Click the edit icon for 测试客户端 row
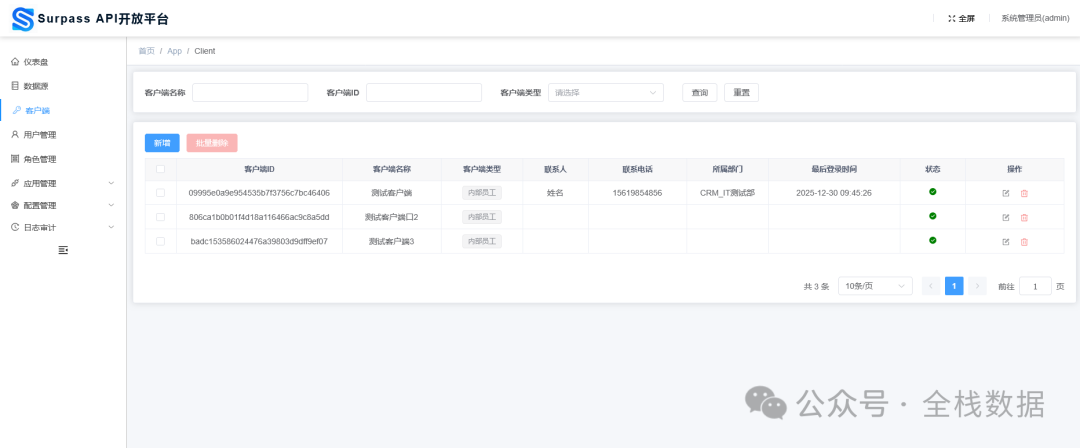The width and height of the screenshot is (1080, 448). (x=1006, y=193)
